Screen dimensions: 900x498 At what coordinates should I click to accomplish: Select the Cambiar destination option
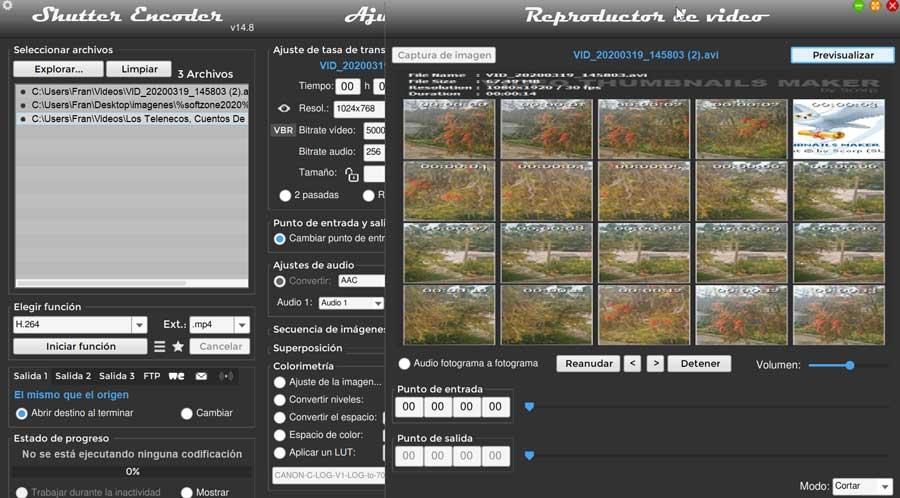pyautogui.click(x=187, y=413)
